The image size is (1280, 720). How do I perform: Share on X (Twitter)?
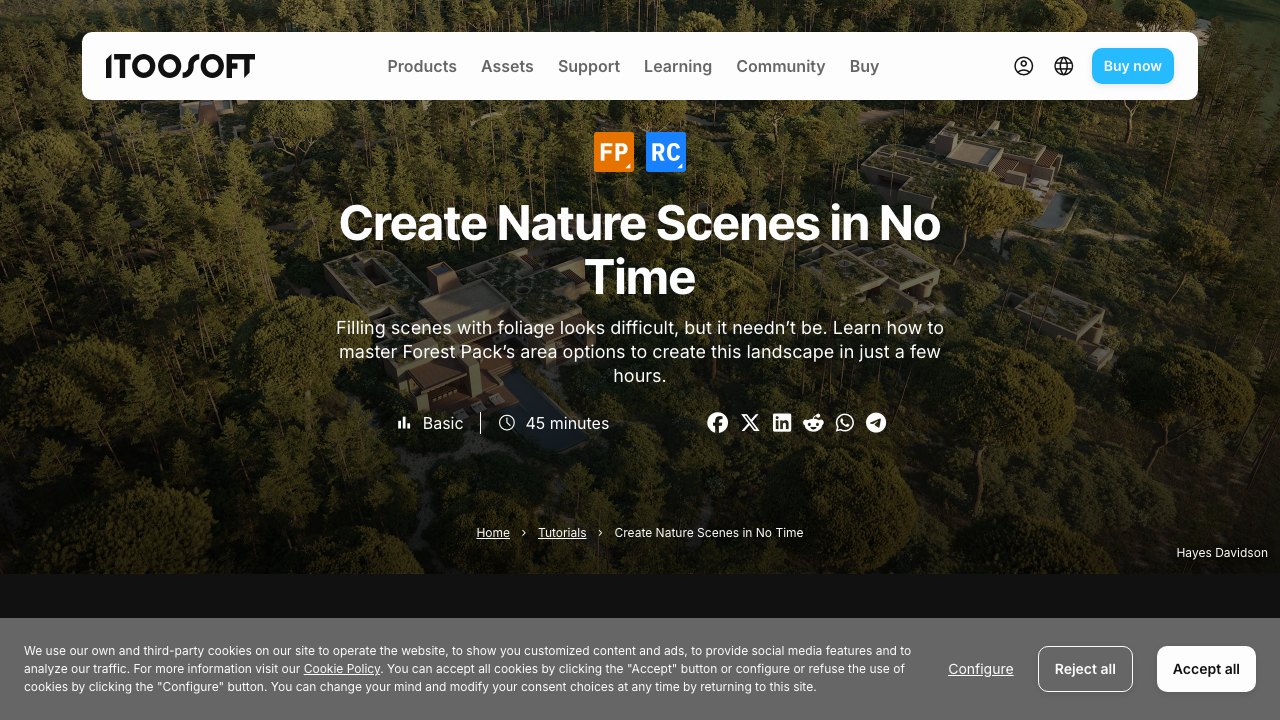point(750,423)
